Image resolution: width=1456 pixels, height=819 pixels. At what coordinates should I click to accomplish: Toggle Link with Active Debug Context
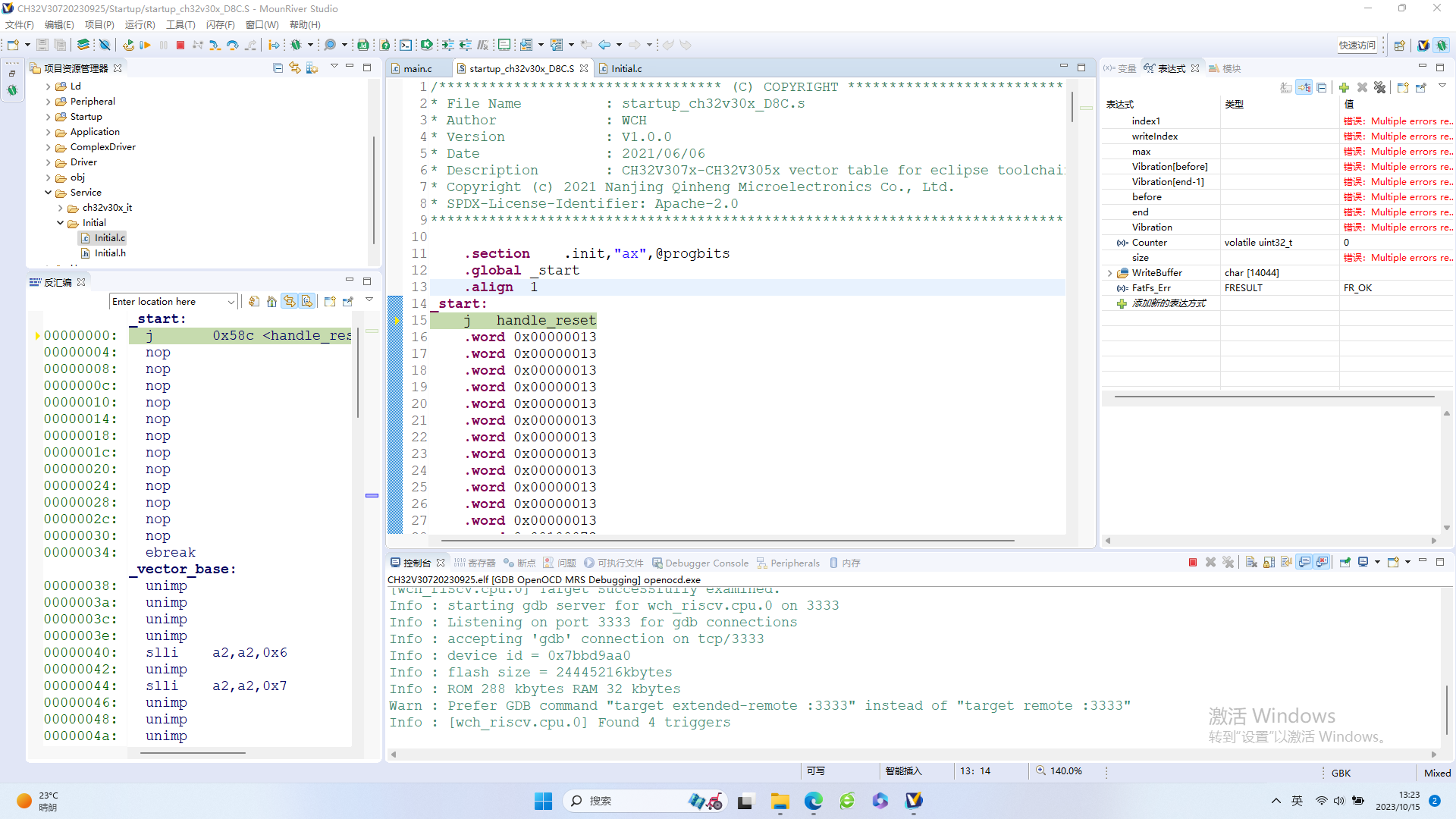(x=290, y=301)
